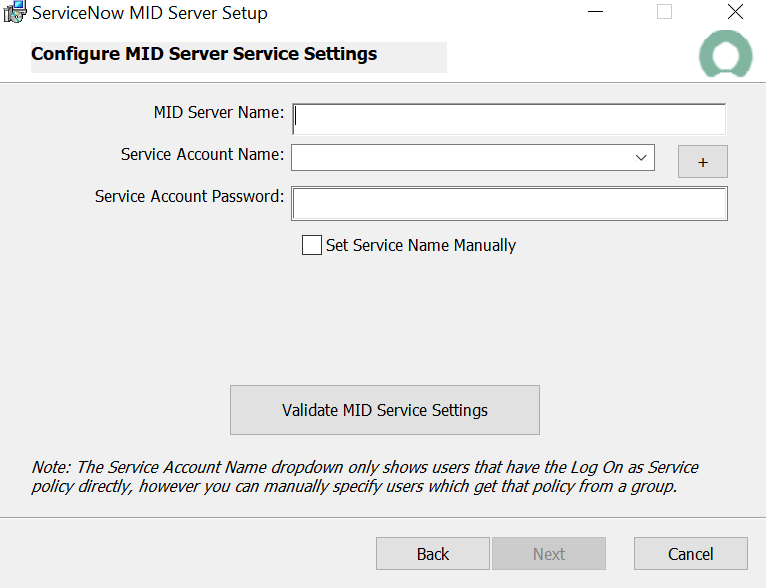The height and width of the screenshot is (588, 766).
Task: Click the ServiceNow MID Server Setup title text
Action: [x=150, y=14]
